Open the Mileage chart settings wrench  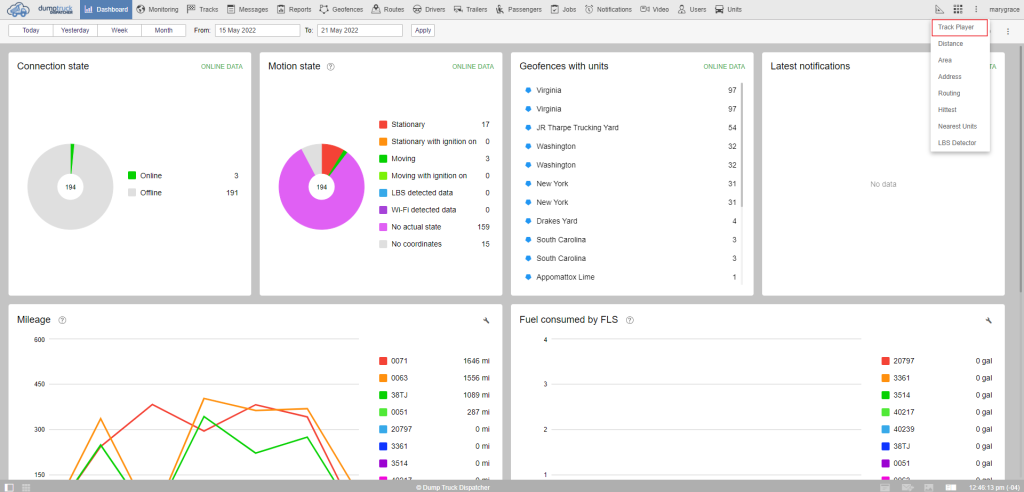(486, 320)
